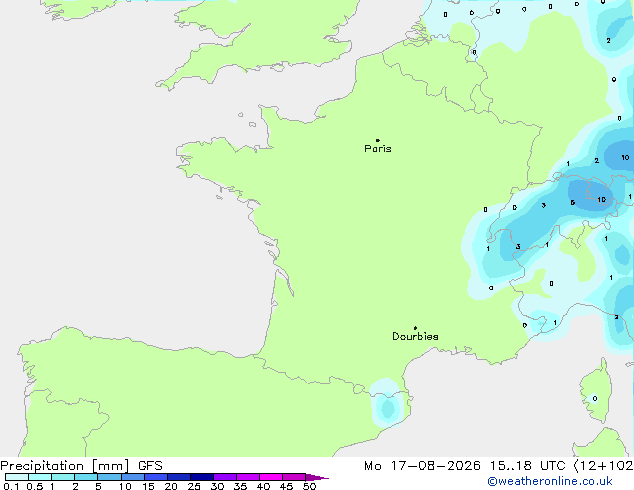Pick the 10–15 mm legend swatch
This screenshot has width=634, height=490.
pos(133,477)
